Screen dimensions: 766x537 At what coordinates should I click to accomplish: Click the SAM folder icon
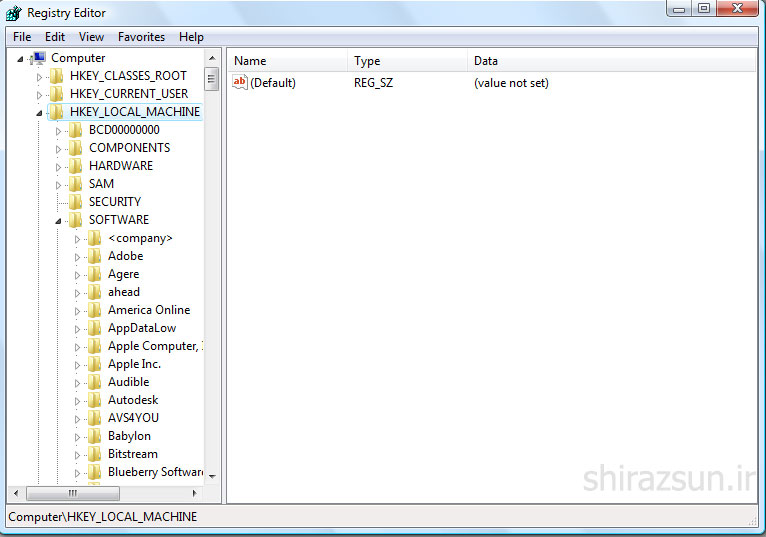76,184
